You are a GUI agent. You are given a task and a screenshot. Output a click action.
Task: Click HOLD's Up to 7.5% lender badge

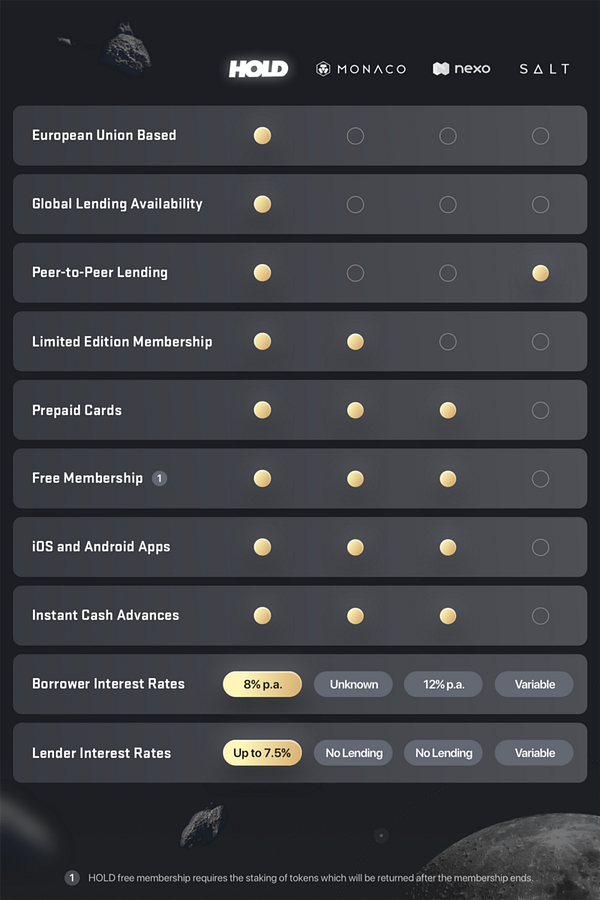coord(262,753)
